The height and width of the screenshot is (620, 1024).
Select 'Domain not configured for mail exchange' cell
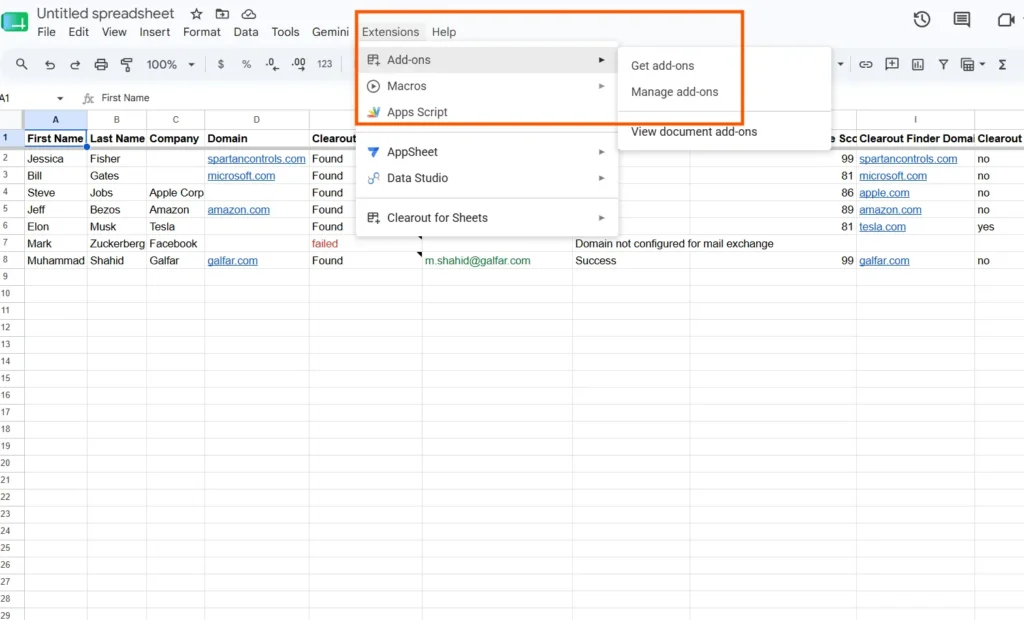pyautogui.click(x=674, y=244)
